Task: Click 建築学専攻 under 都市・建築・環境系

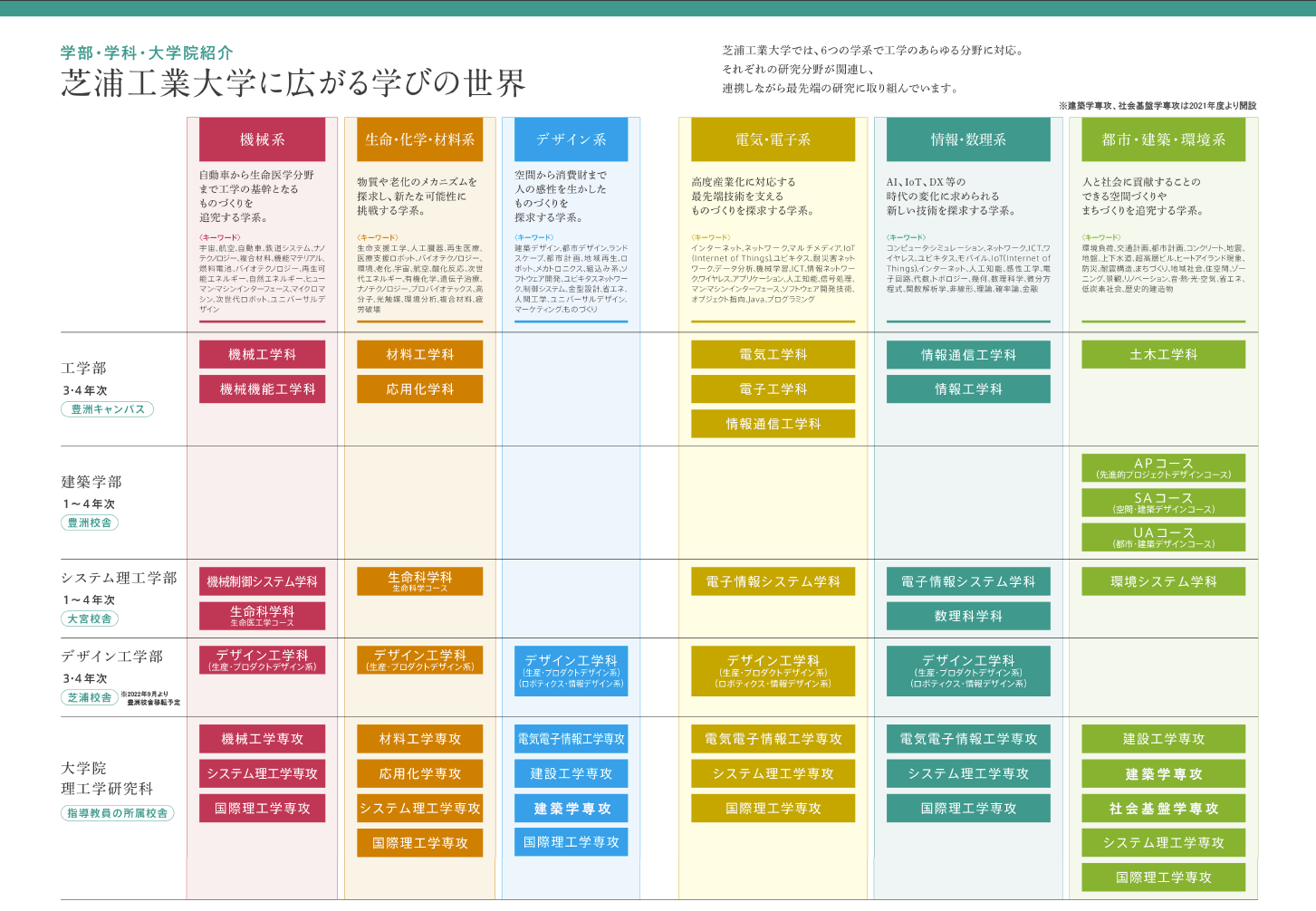Action: 1163,773
